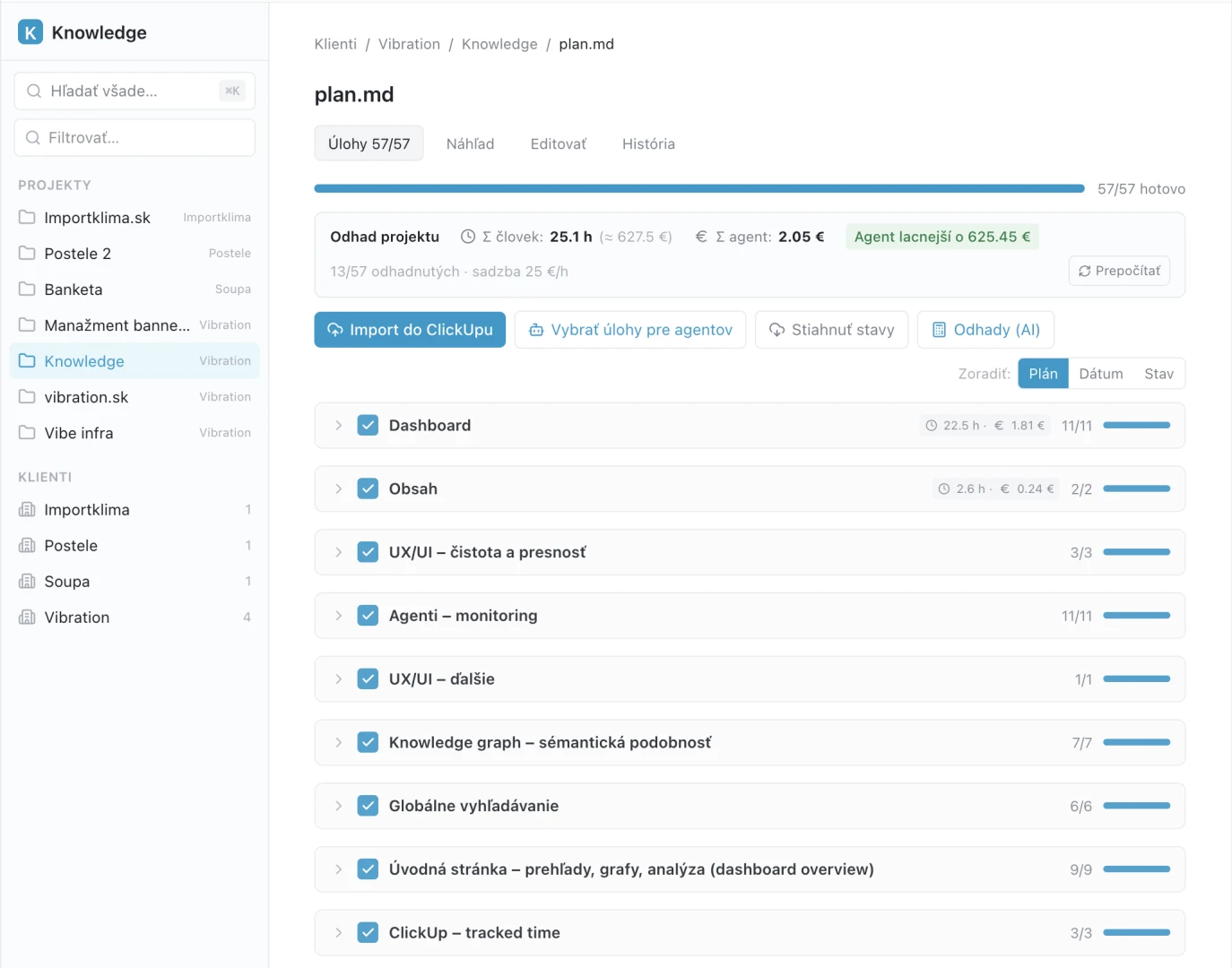Open the Editovať tab
The image size is (1232, 968).
coord(558,143)
